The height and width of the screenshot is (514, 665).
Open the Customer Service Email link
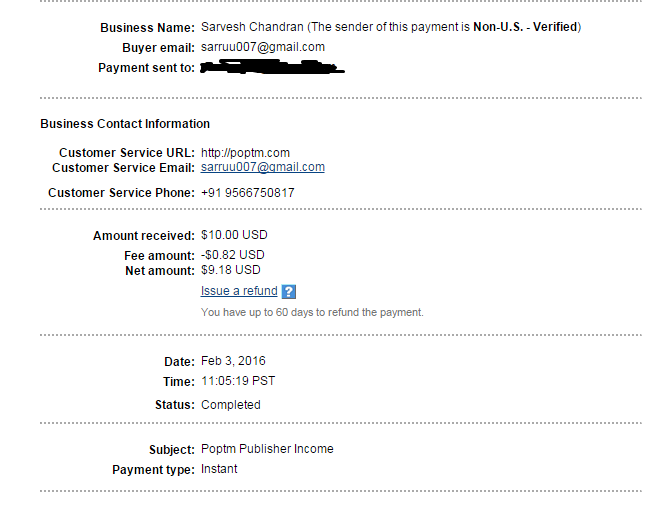point(262,168)
